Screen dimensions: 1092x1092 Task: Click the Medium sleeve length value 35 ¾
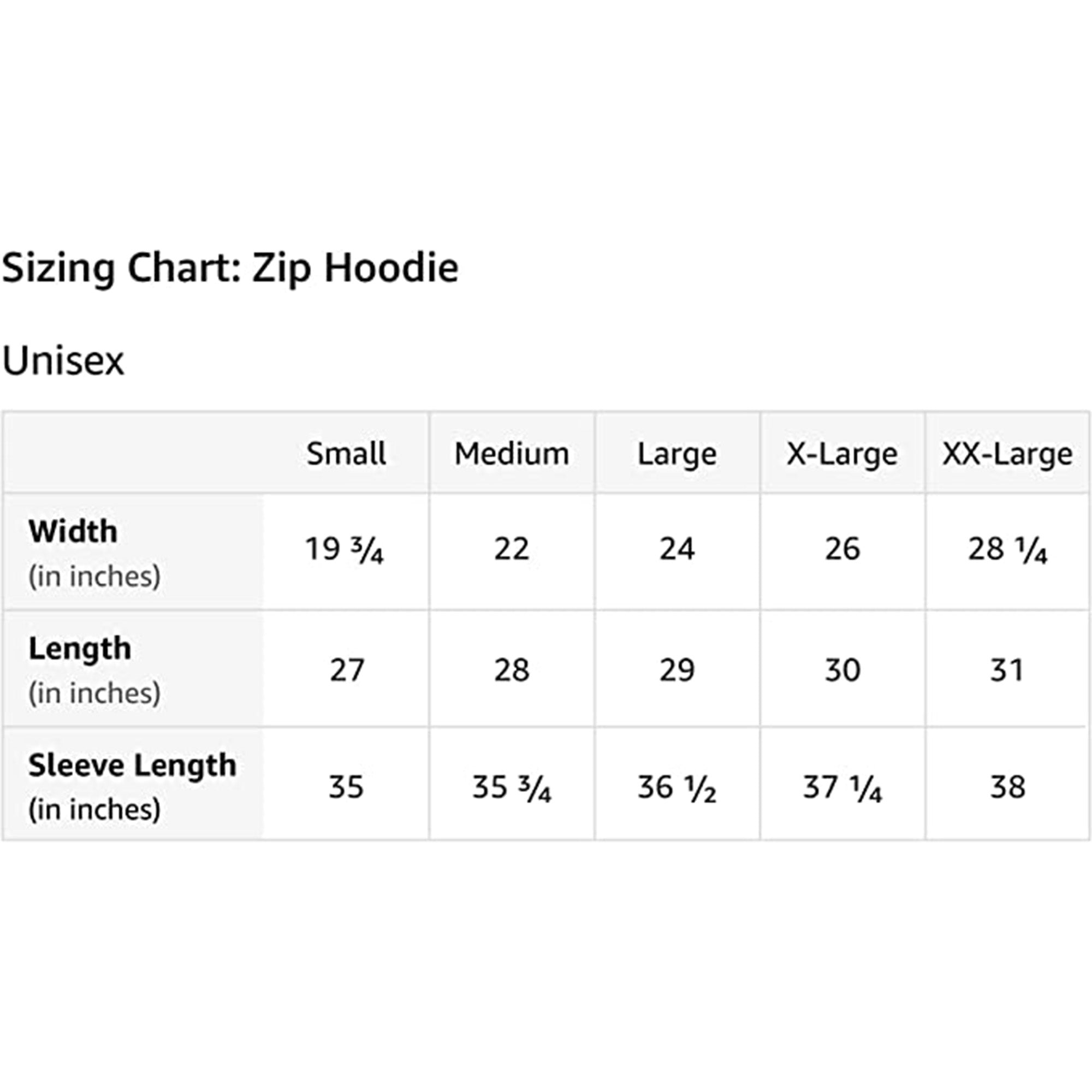coord(512,787)
